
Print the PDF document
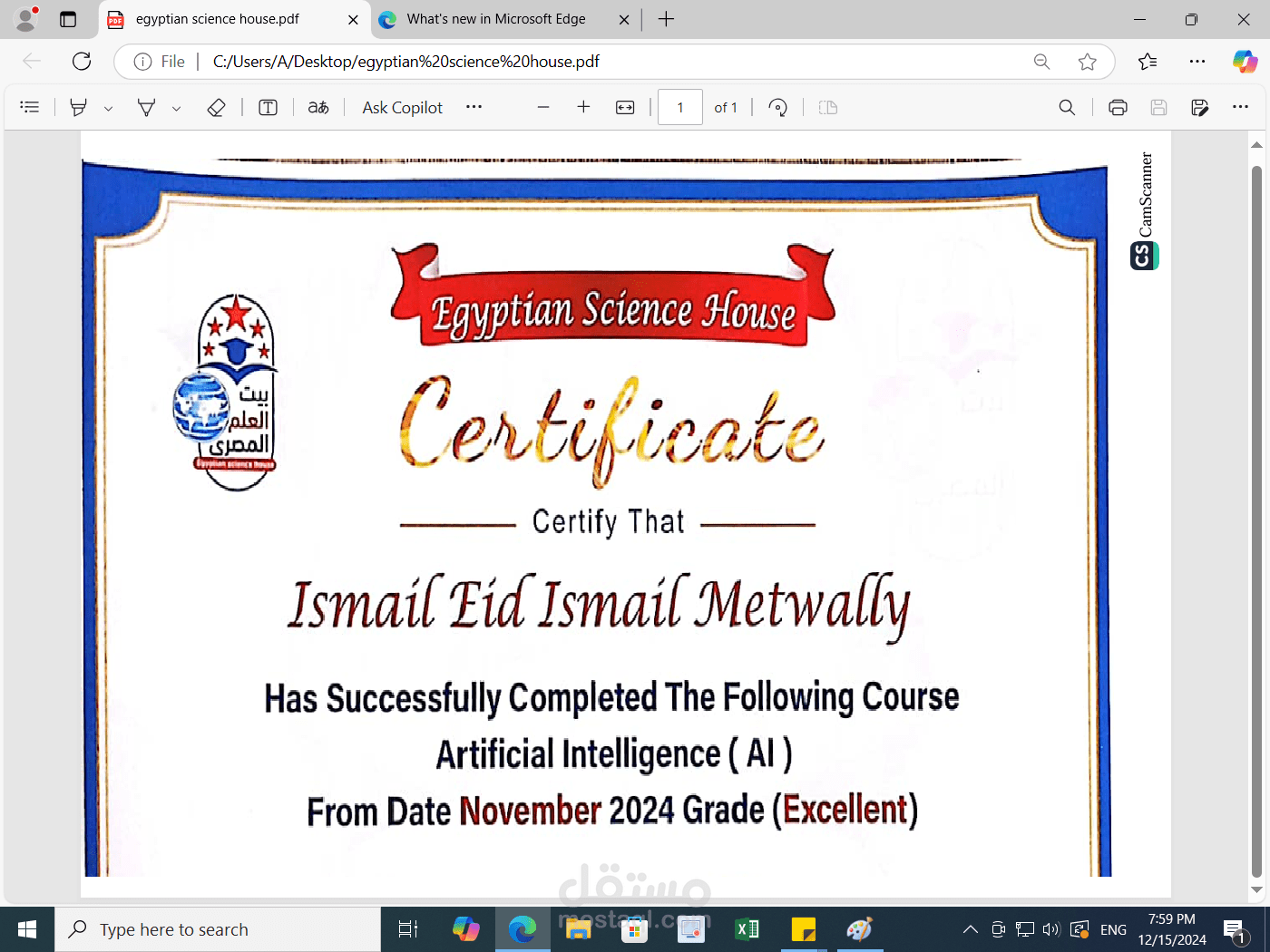[1118, 107]
